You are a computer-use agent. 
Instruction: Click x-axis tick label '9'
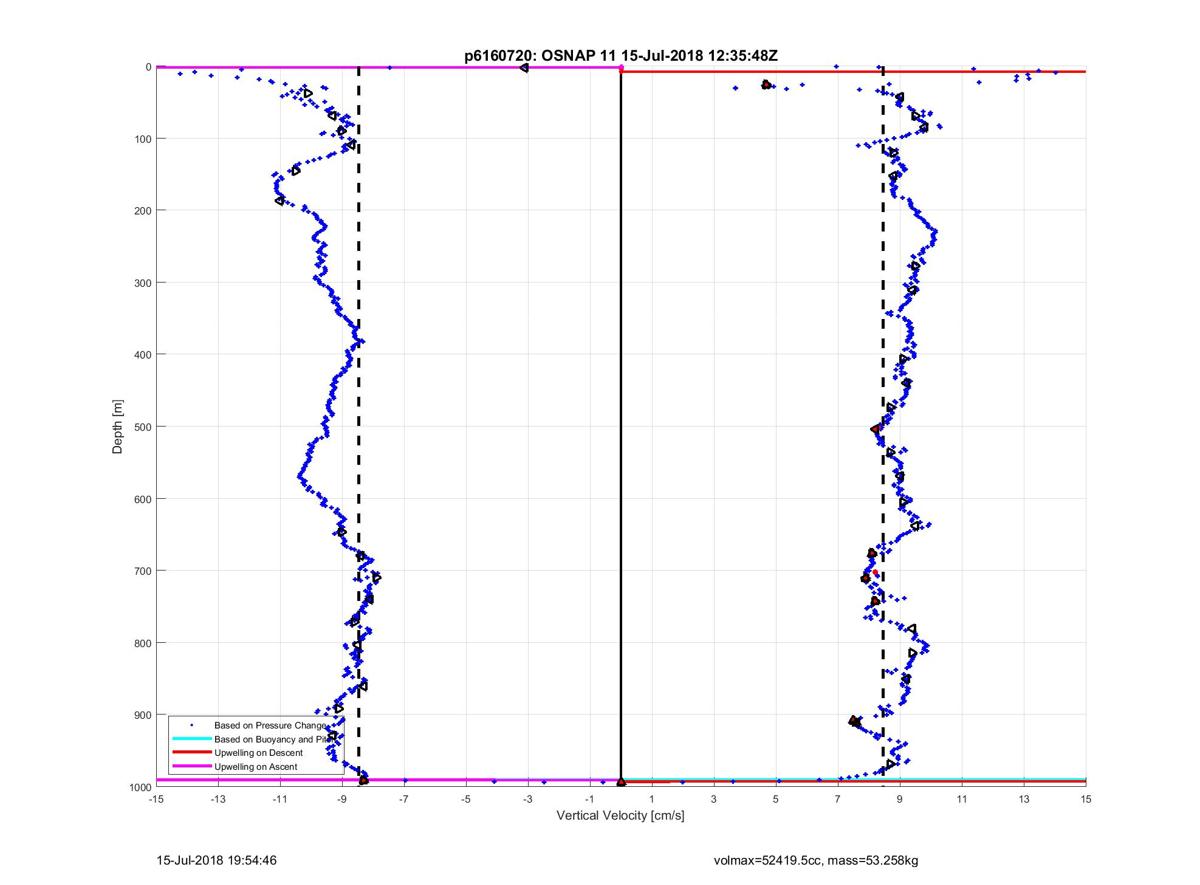tap(900, 799)
